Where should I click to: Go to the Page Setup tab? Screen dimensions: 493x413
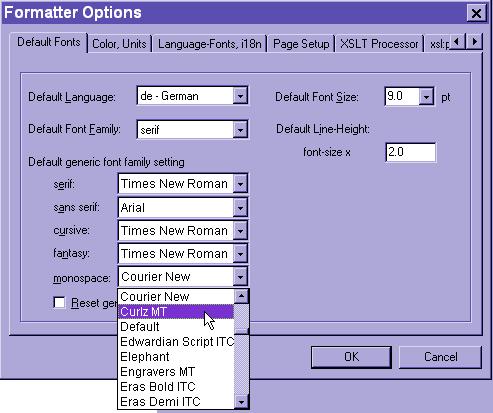click(x=301, y=44)
